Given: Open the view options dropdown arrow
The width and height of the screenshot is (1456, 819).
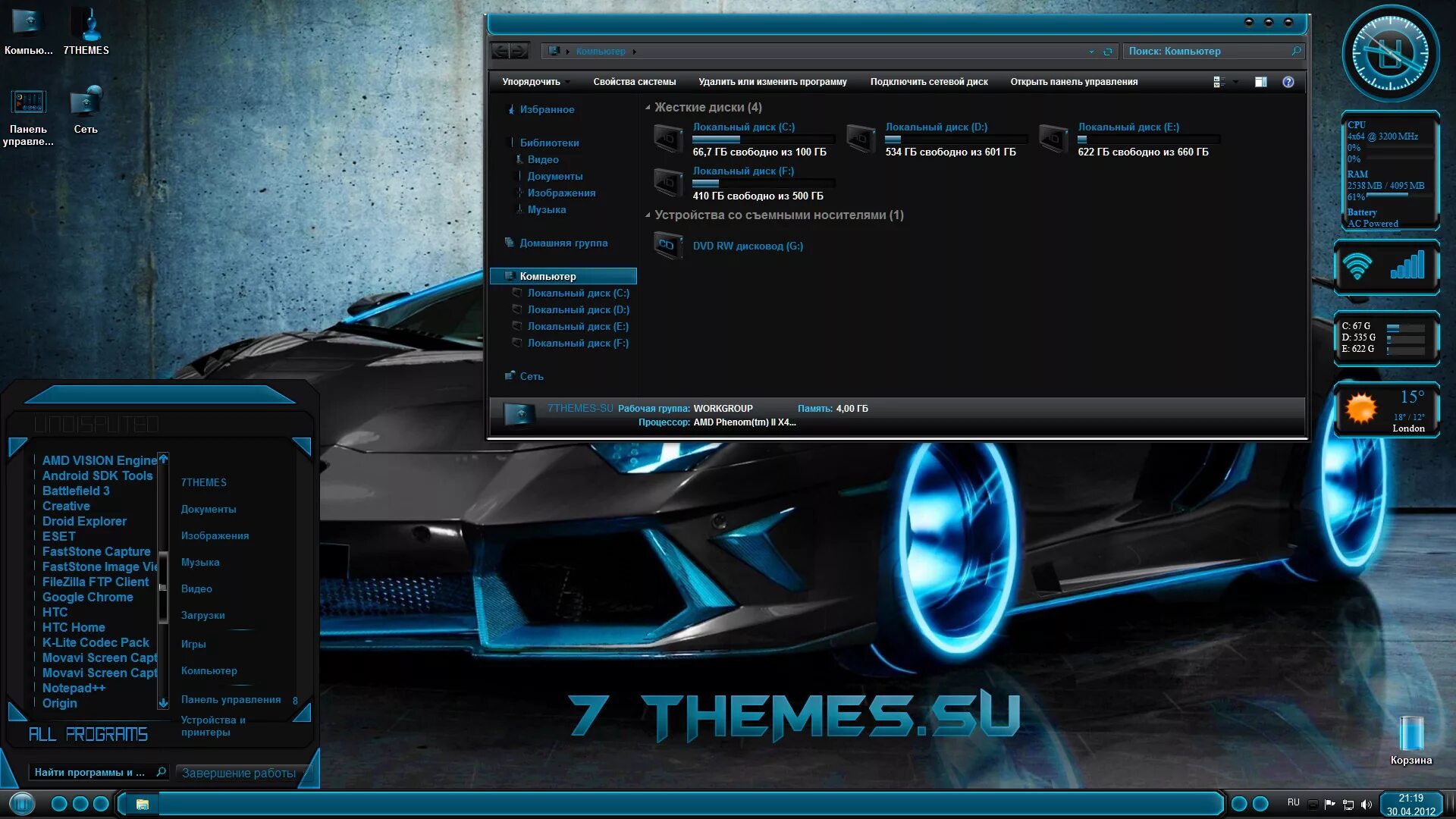Looking at the screenshot, I should click(1235, 82).
